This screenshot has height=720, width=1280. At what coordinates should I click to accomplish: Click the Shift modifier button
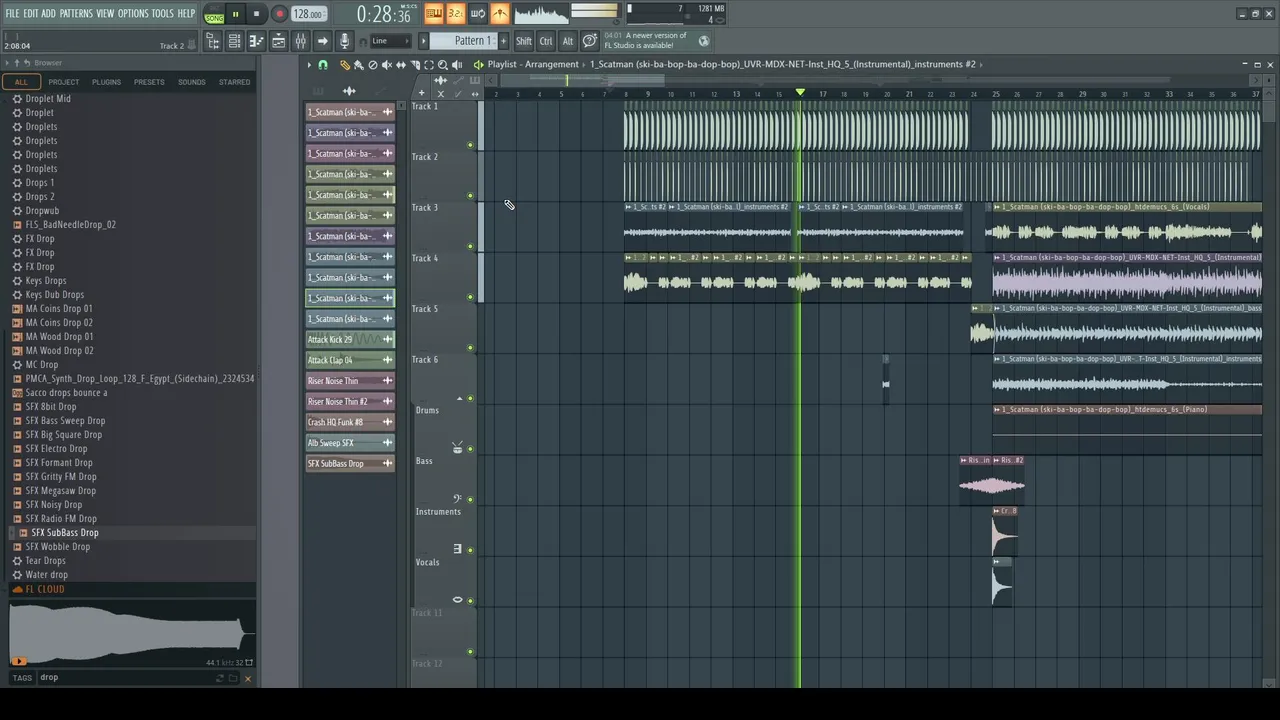click(524, 41)
